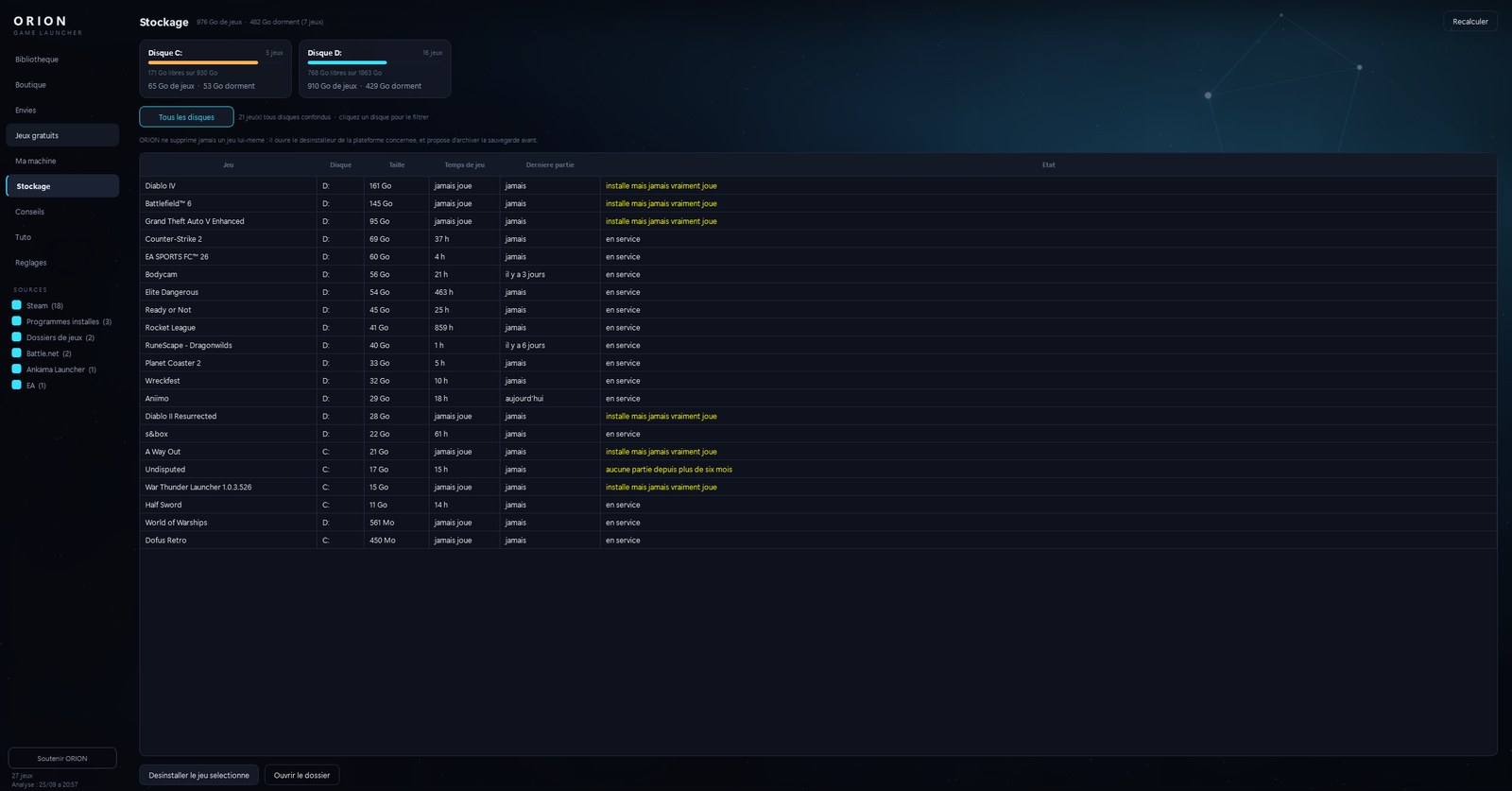1512x791 pixels.
Task: Sort by the Disque column header
Action: (x=340, y=165)
